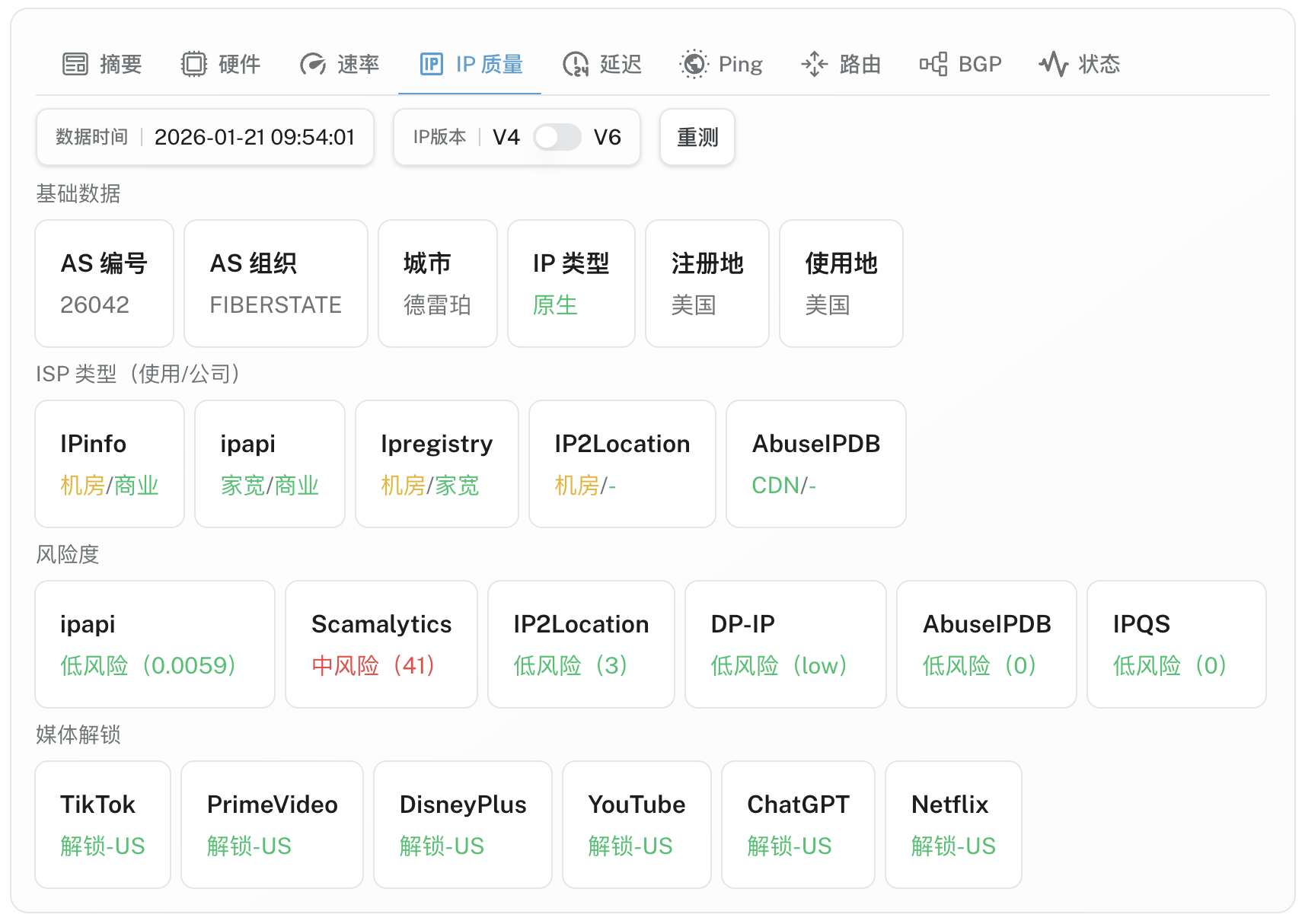
Task: Open the 延迟 tab
Action: pyautogui.click(x=620, y=65)
